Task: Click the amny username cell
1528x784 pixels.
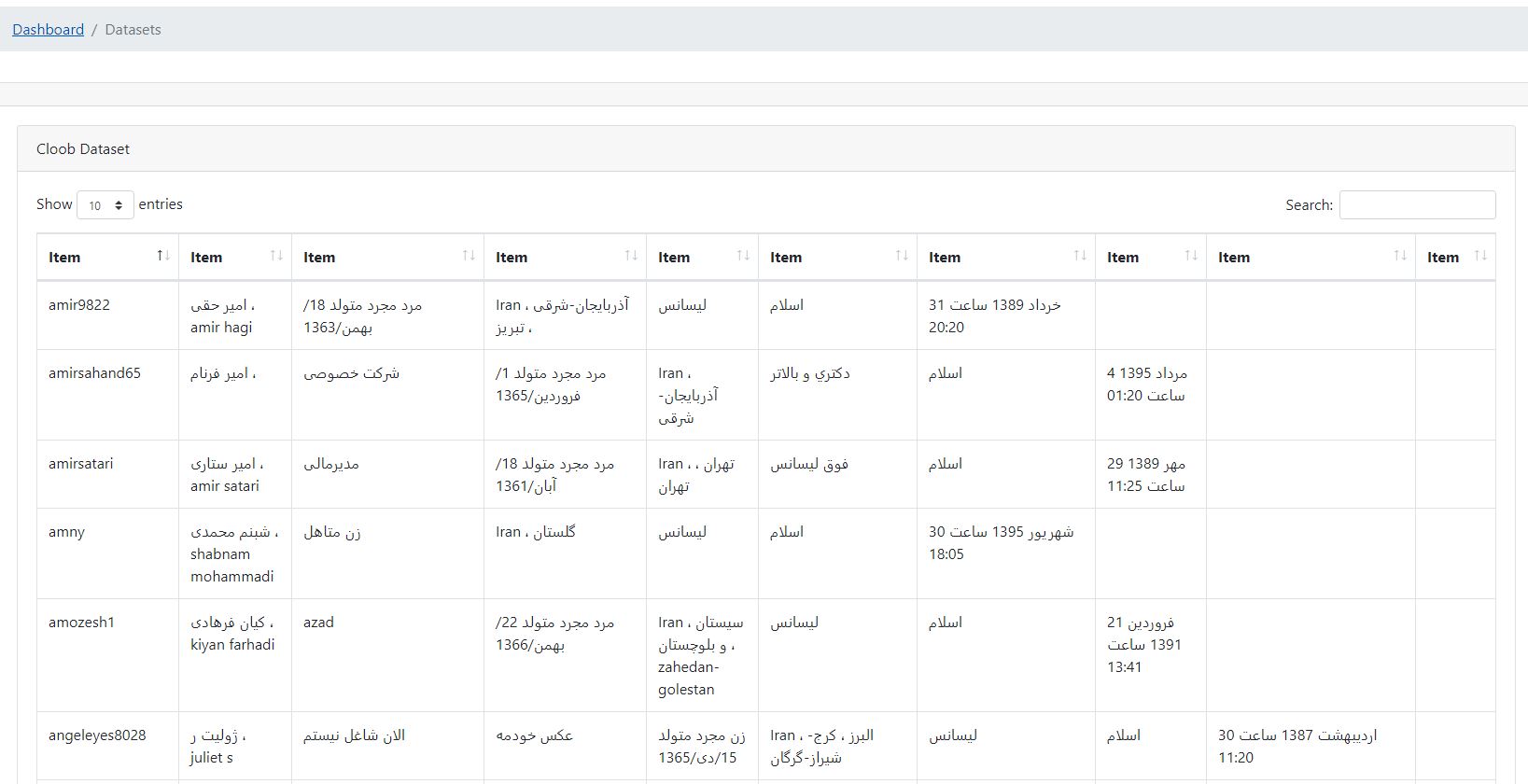Action: (x=66, y=532)
